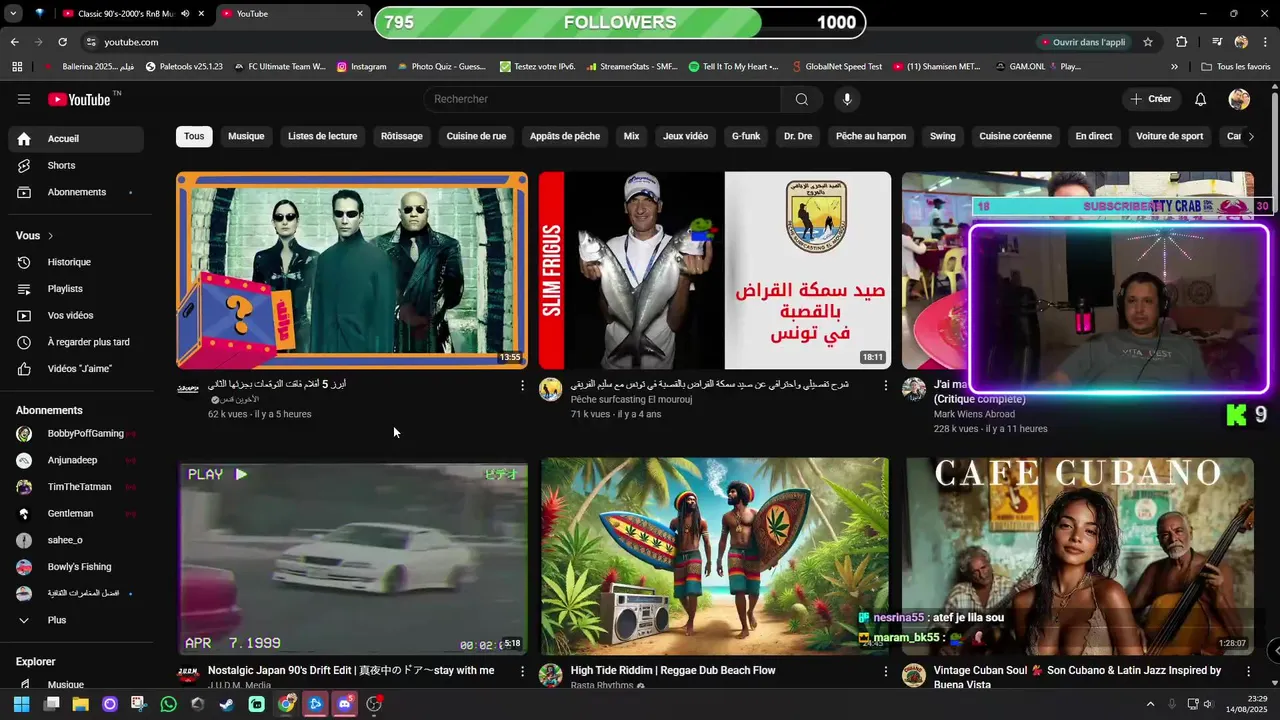
Task: Open the YouTube hamburger guide menu
Action: point(24,99)
